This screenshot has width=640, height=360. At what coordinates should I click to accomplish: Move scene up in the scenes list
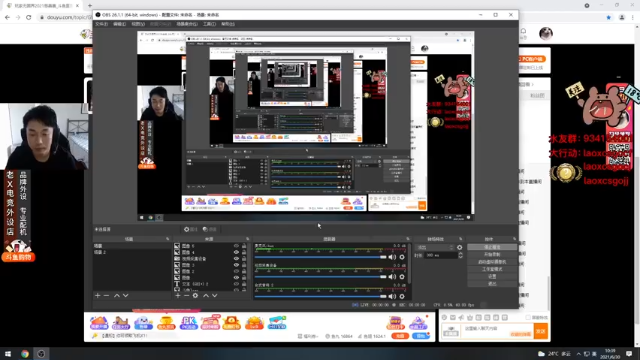(x=117, y=296)
